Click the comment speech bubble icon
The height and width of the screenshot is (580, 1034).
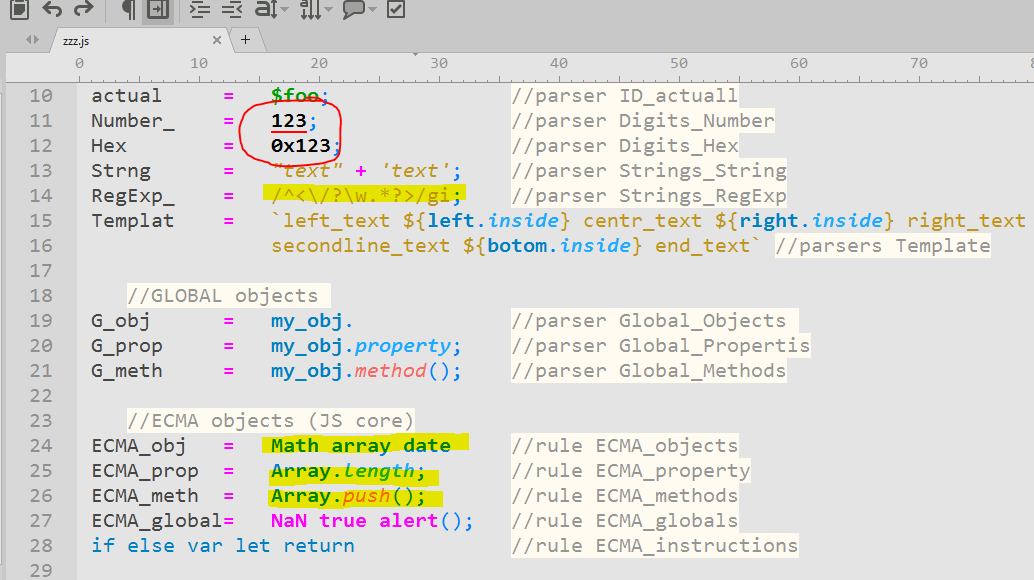coord(354,10)
